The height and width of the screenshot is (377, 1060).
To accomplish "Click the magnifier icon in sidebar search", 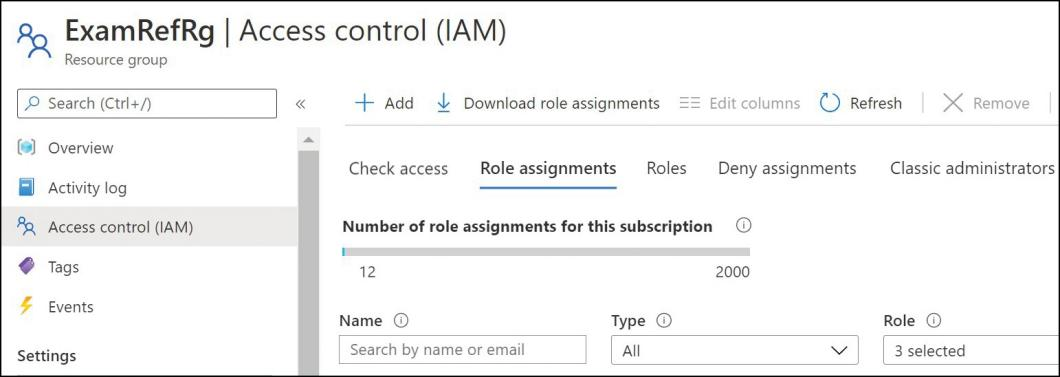I will 32,103.
